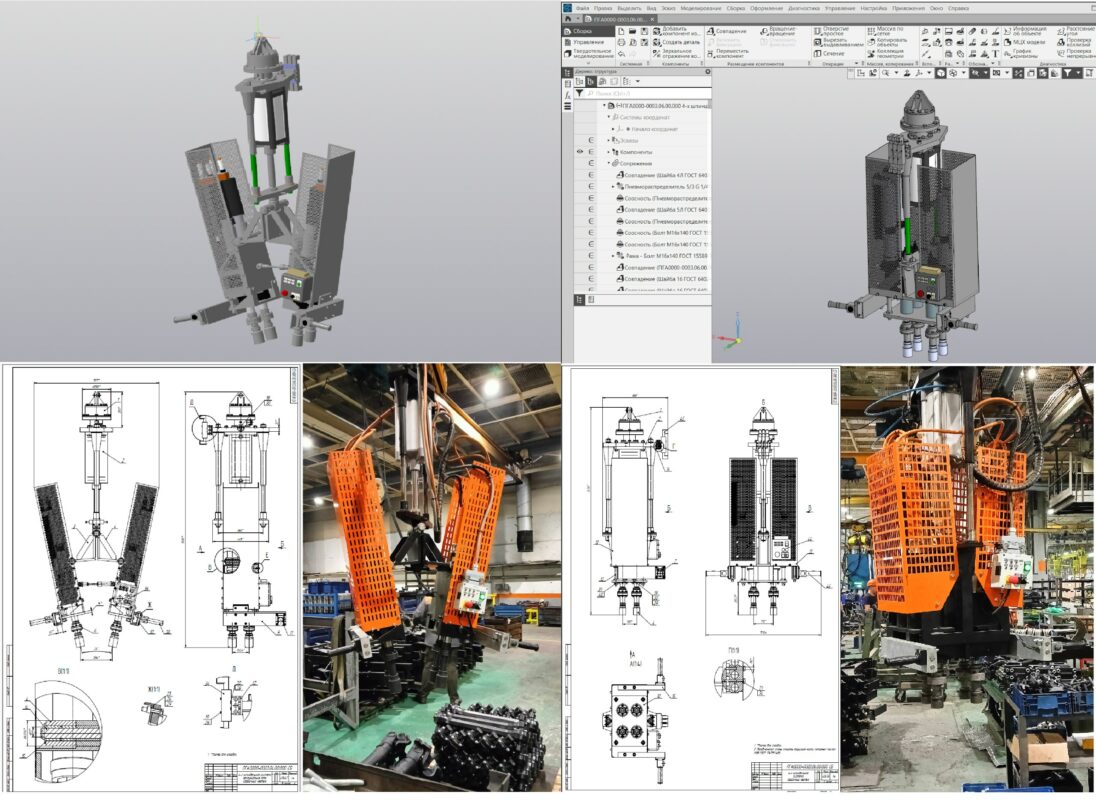Click the Копировать объекты command
Image resolution: width=1096 pixels, height=800 pixels.
tap(886, 43)
